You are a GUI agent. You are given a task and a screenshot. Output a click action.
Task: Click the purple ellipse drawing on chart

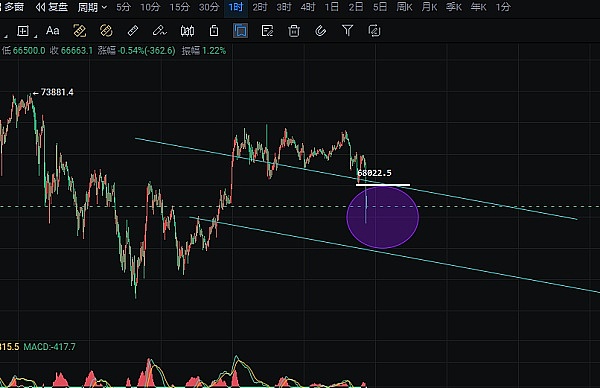coord(383,217)
